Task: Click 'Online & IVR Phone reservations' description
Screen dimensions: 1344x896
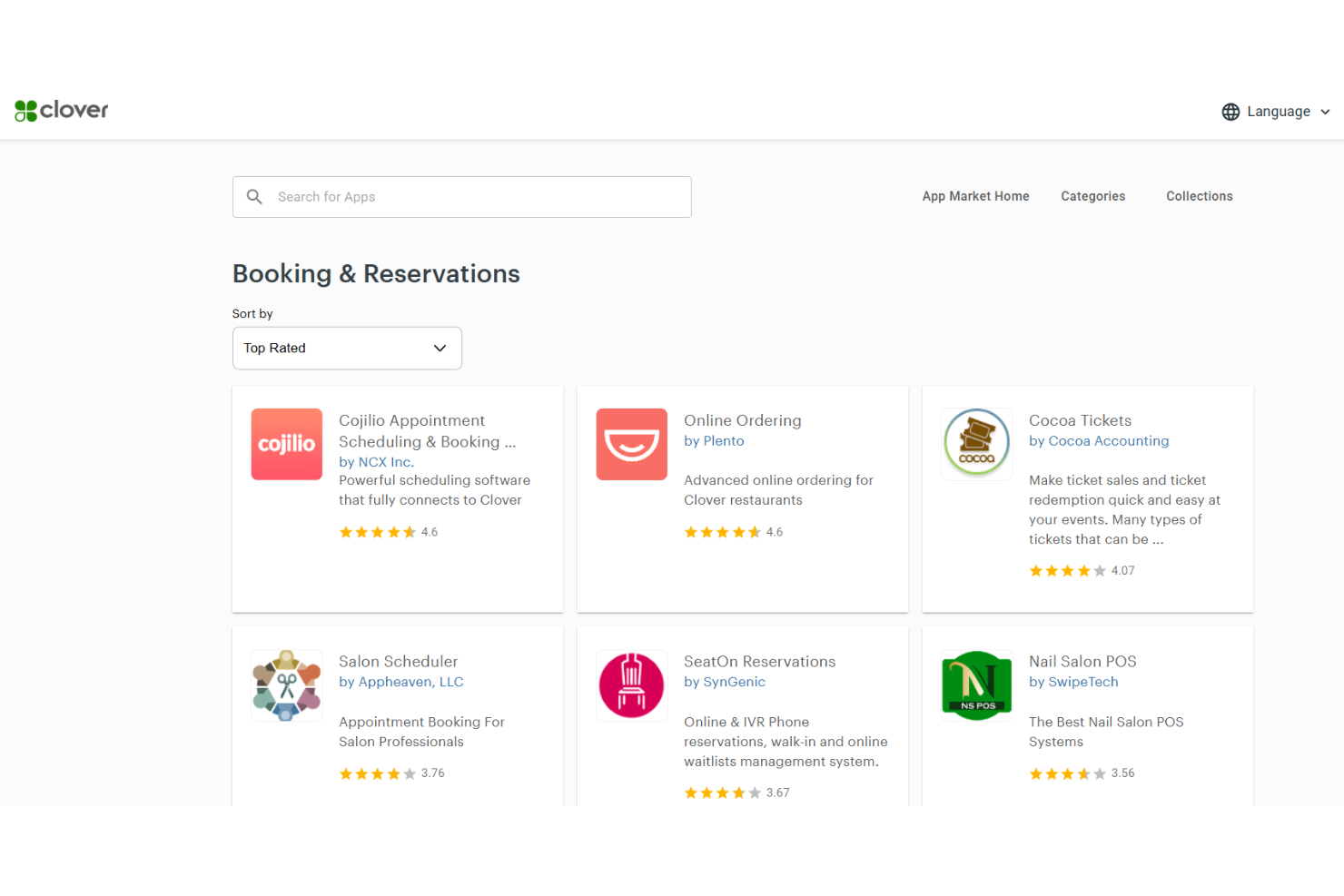Action: pyautogui.click(x=786, y=742)
